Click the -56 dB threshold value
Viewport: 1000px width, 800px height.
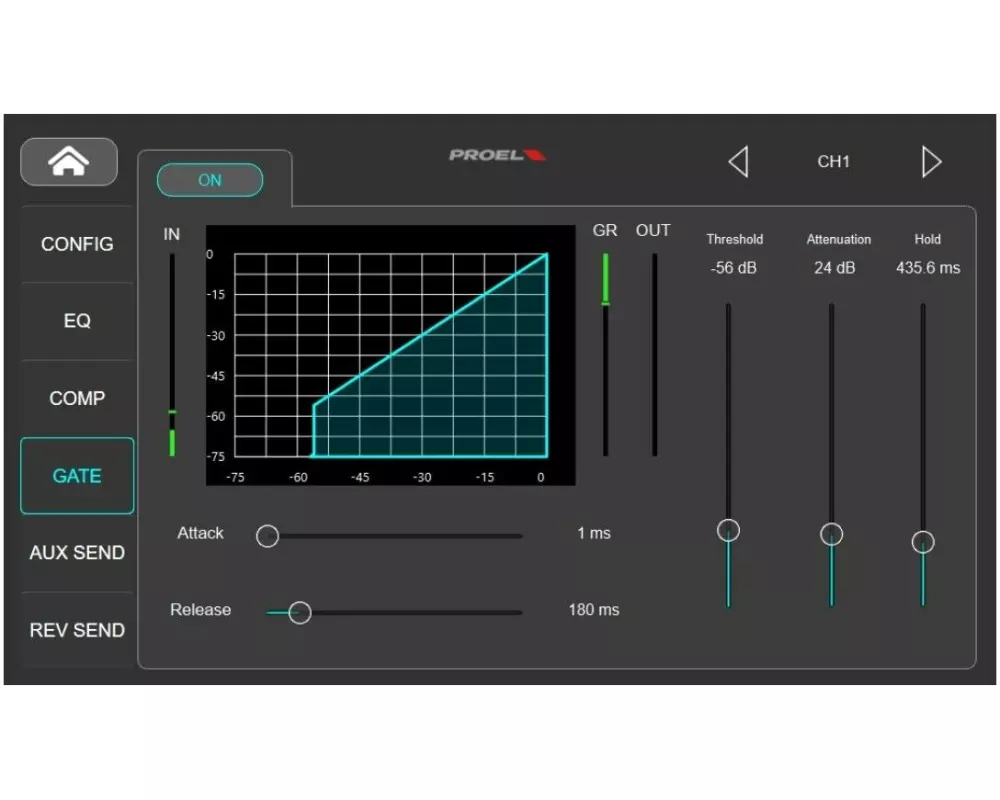pyautogui.click(x=733, y=268)
